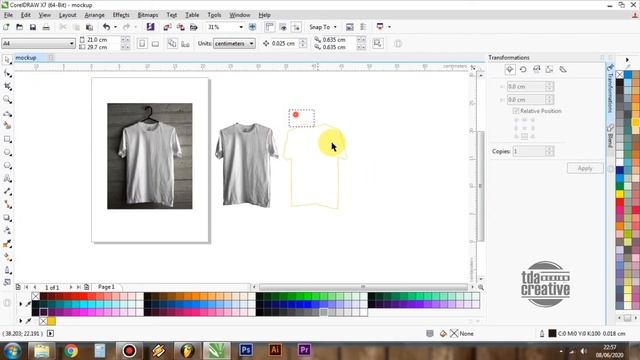
Task: Toggle landscape page orientation
Action: click(x=155, y=43)
